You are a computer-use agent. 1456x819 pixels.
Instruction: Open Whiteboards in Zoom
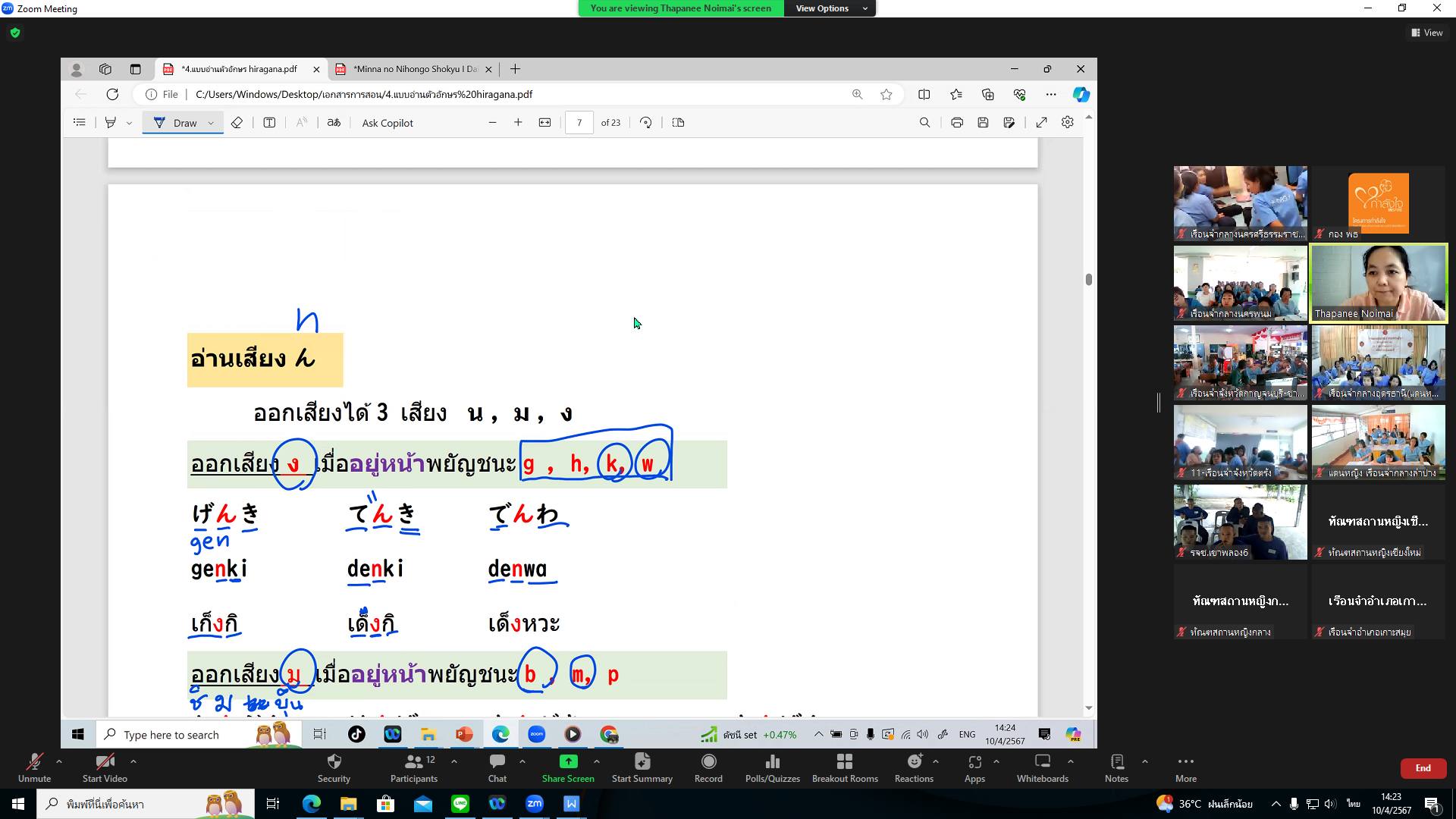point(1042,767)
